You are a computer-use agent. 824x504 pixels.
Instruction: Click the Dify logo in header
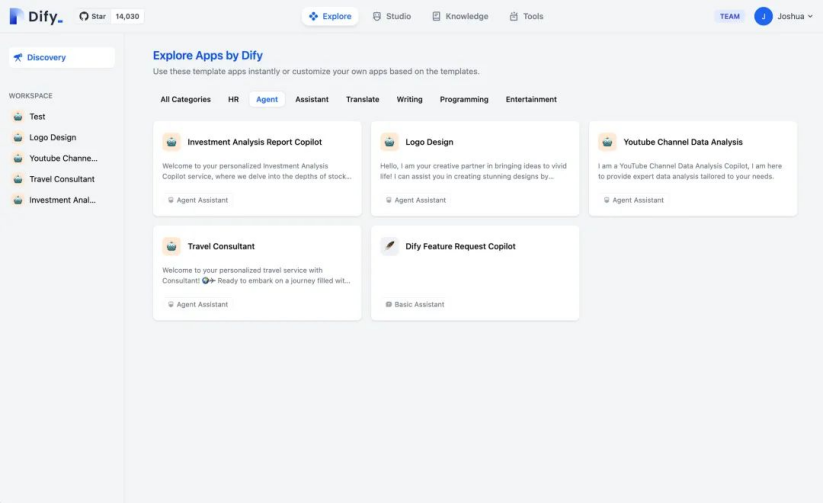click(36, 16)
